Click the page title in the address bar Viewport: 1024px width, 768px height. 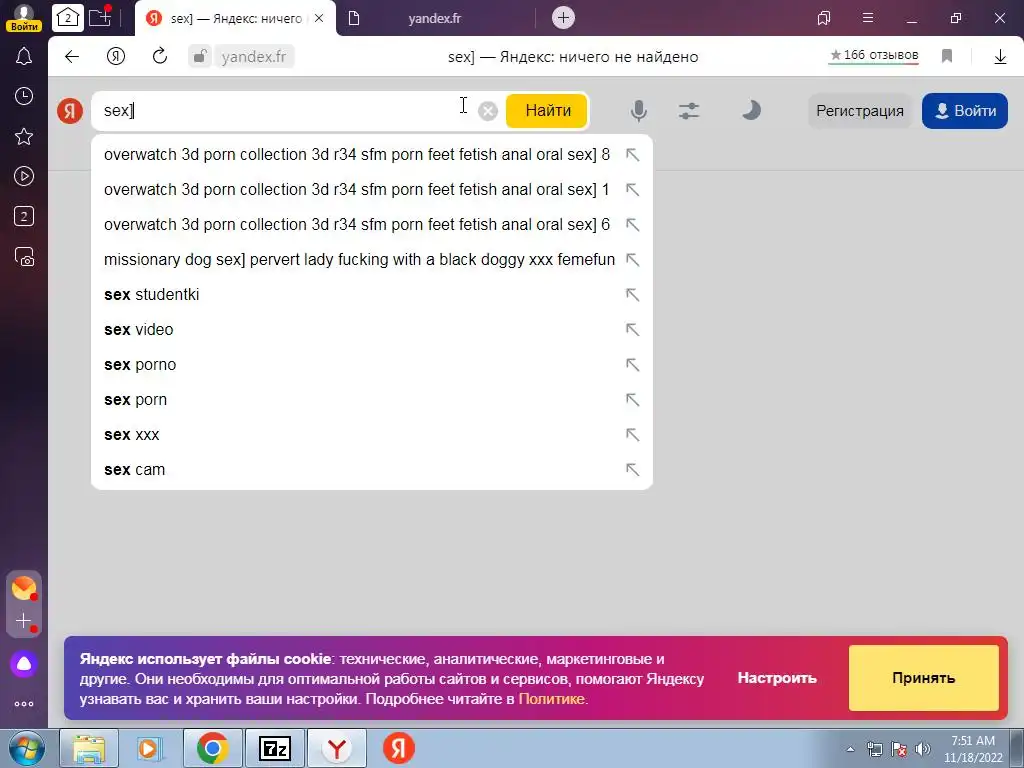tap(573, 57)
